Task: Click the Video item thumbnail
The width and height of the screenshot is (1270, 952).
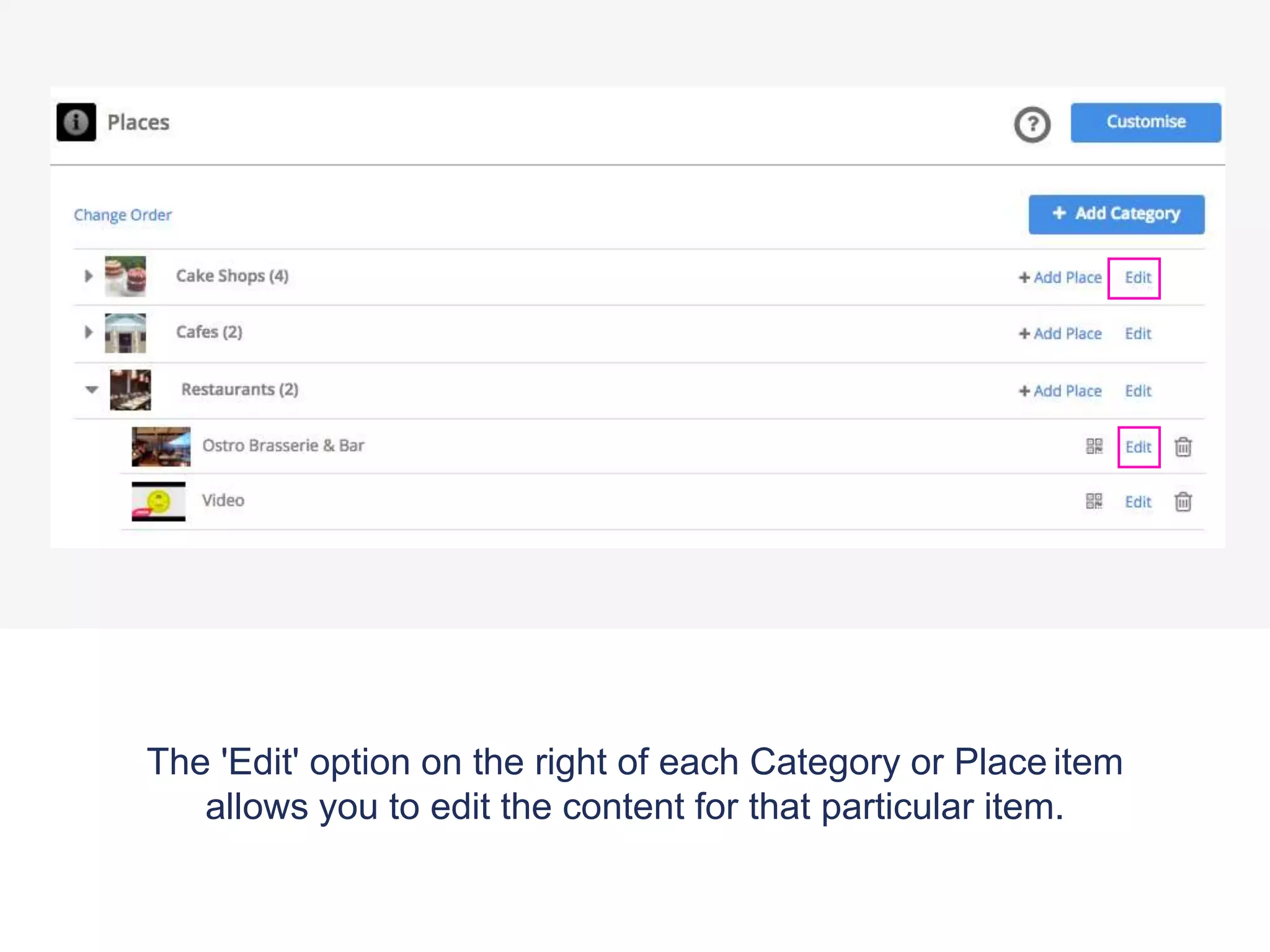Action: (159, 501)
